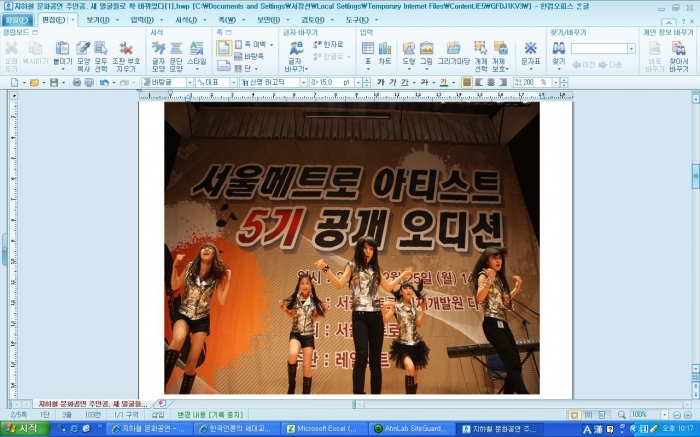Toggle bold (진하게 가) formatting
This screenshot has height=437, width=700.
(x=380, y=83)
